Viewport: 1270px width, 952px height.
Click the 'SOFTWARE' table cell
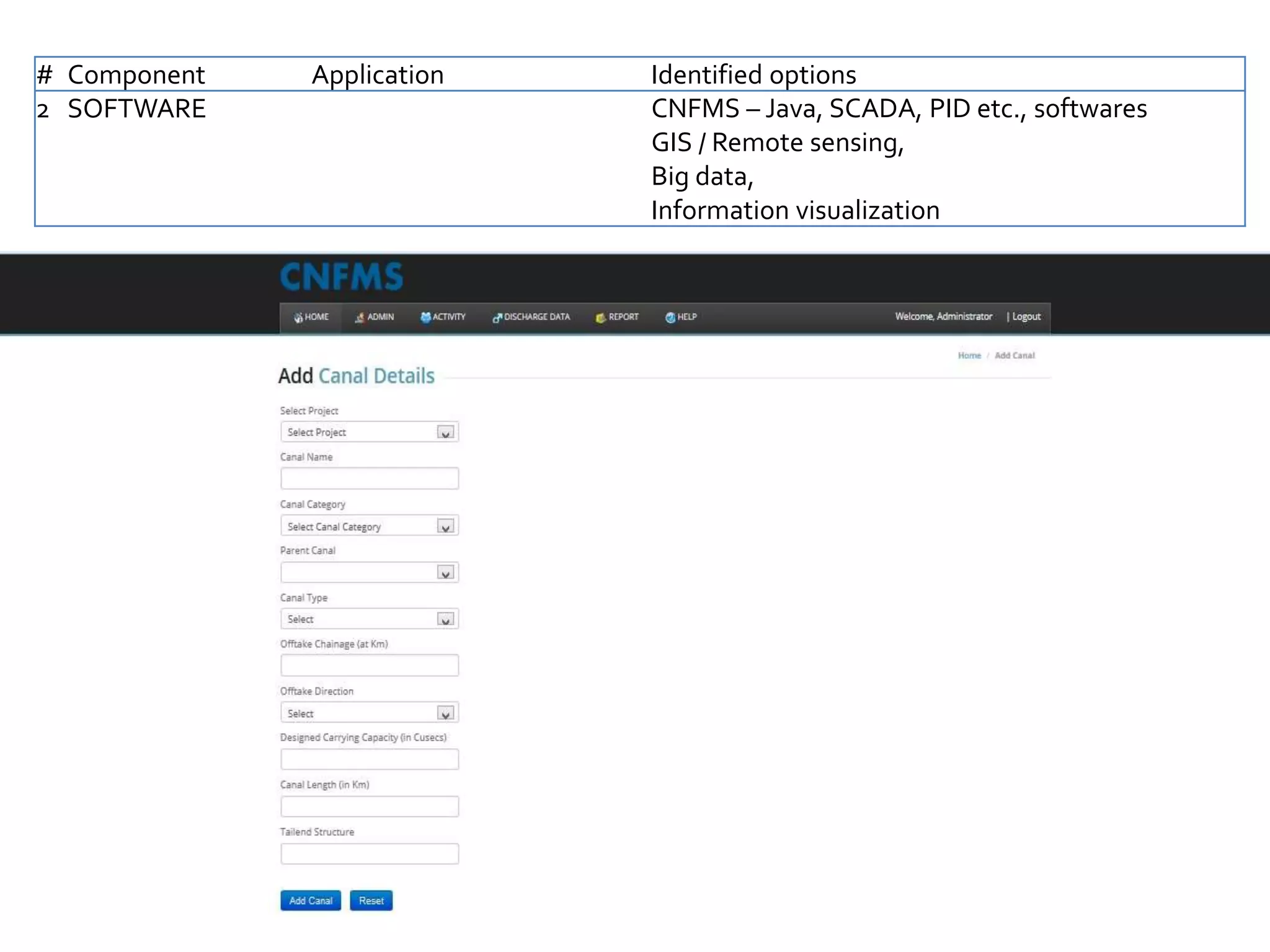[x=136, y=108]
